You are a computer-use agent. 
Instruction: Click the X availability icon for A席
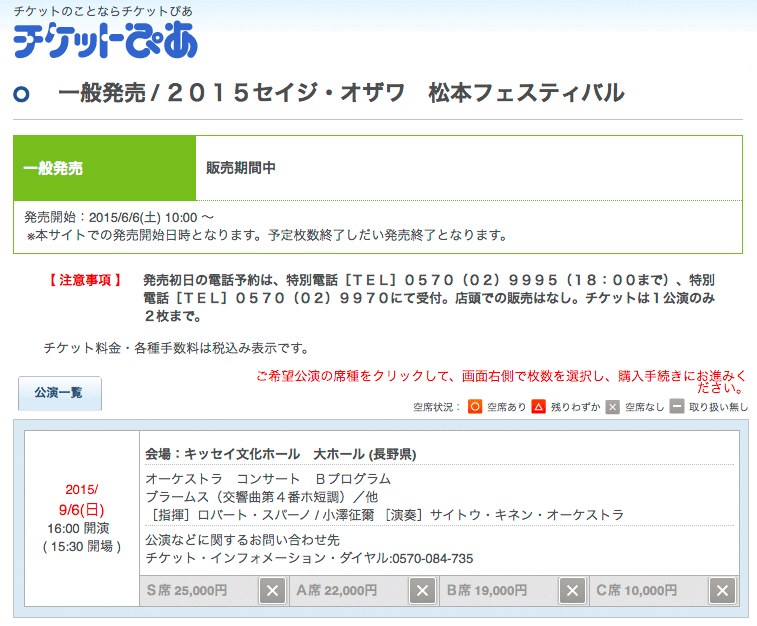(422, 591)
